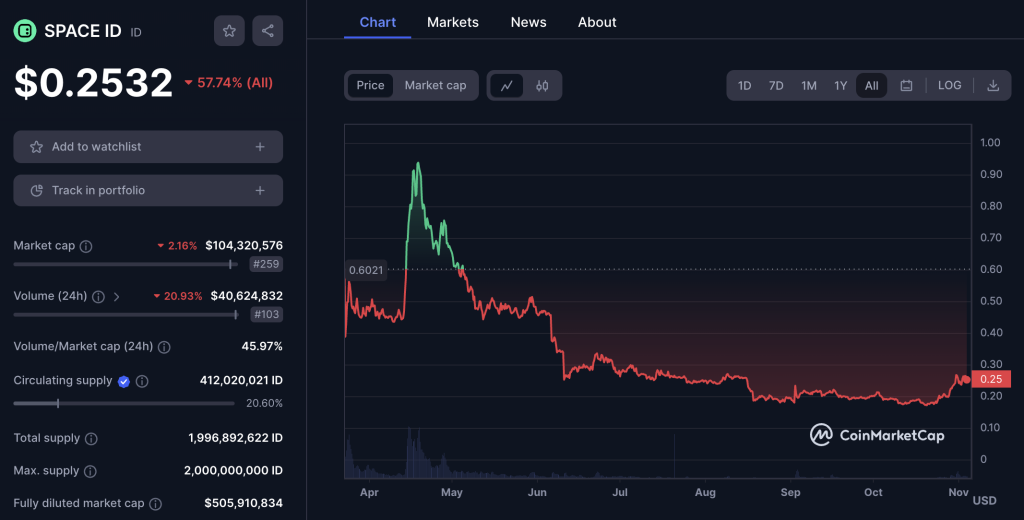Click plus icon on Add to watchlist
Screen dimensions: 1024x520
(x=260, y=147)
